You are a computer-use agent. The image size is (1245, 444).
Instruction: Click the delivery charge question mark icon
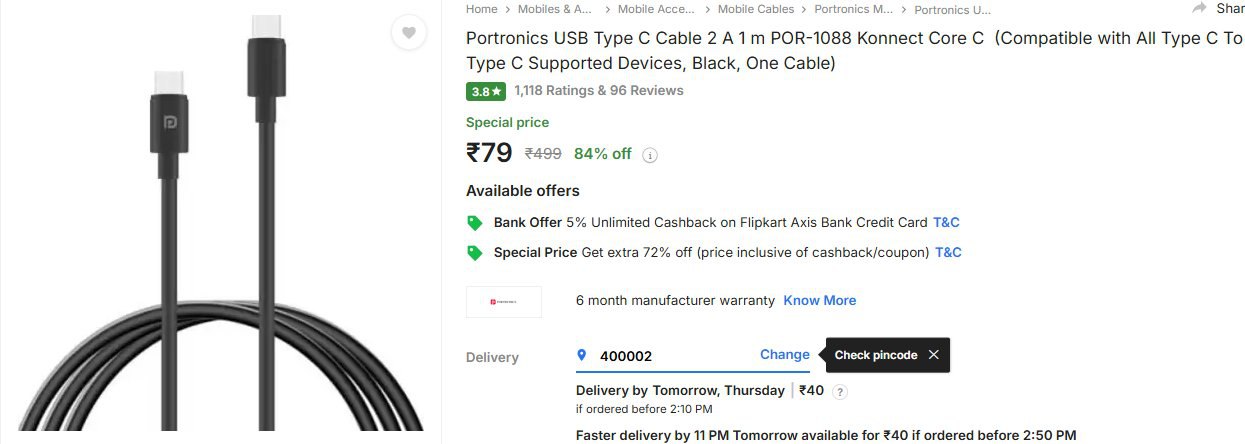[840, 392]
